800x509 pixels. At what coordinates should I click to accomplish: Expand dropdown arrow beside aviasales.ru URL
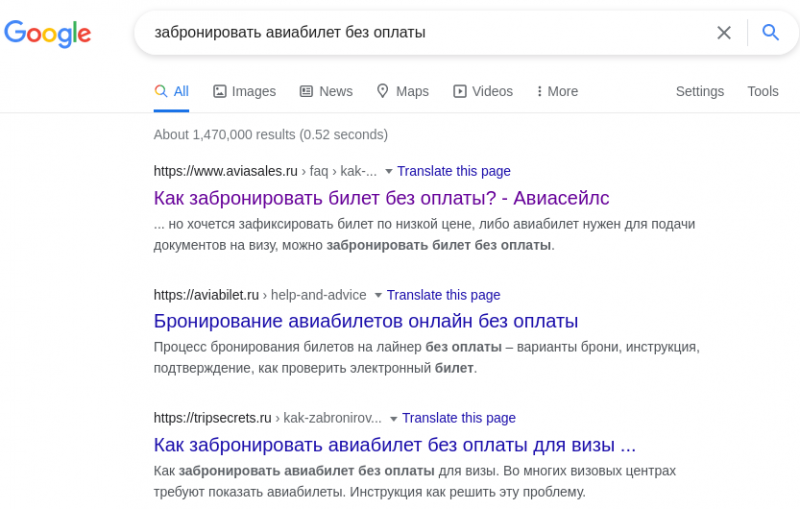click(x=389, y=171)
